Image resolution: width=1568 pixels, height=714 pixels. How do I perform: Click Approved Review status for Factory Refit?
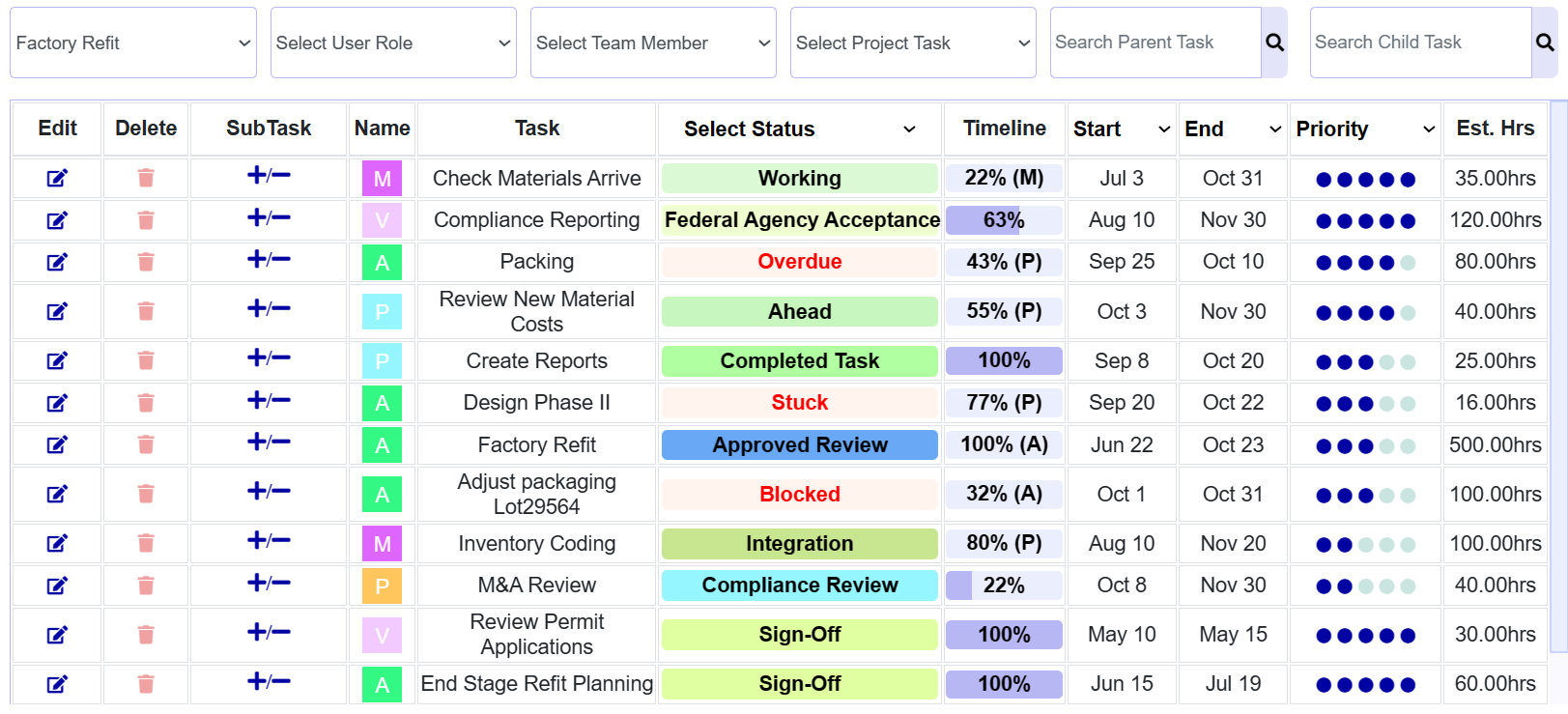point(799,445)
